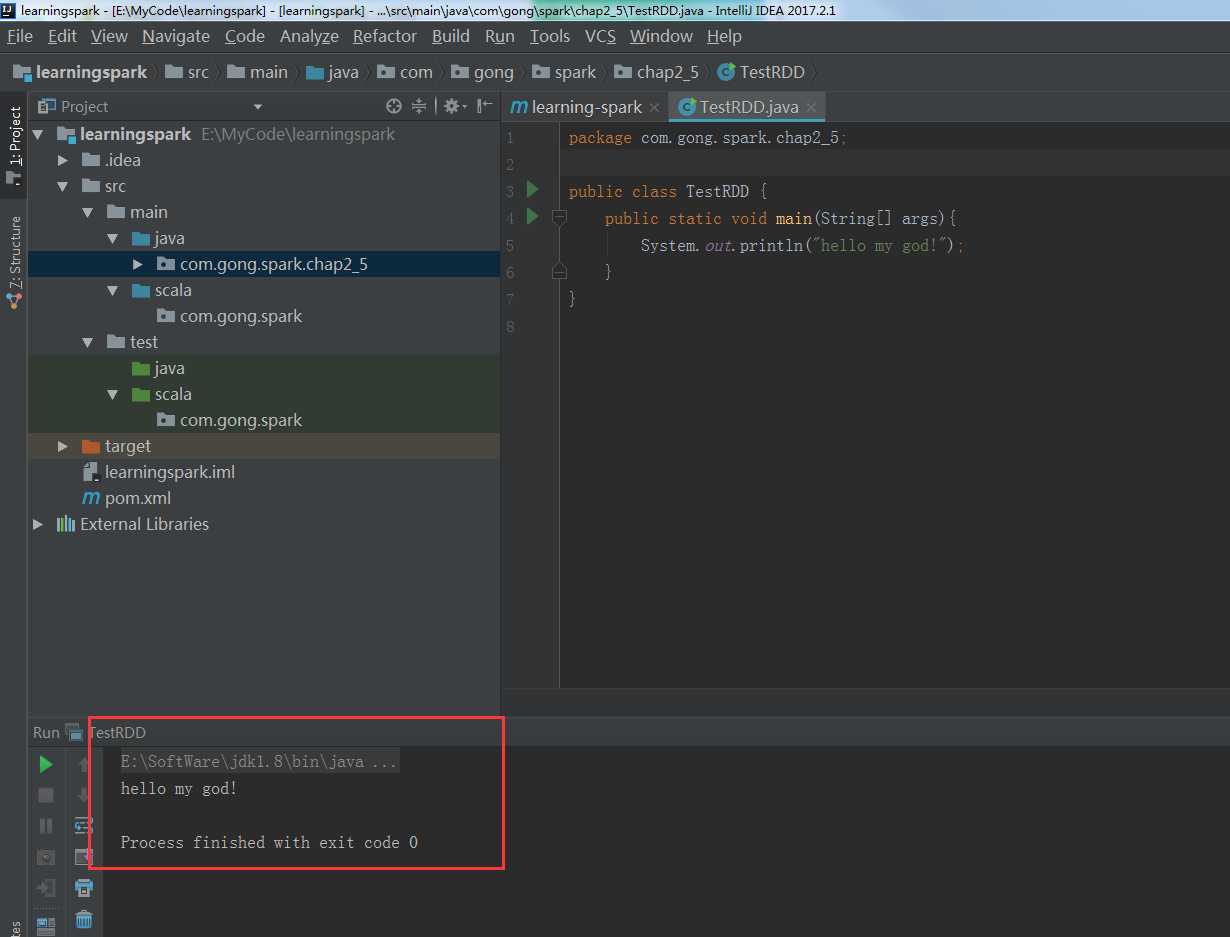Click the Down Stack Trace arrow icon
The height and width of the screenshot is (937, 1230).
(84, 795)
